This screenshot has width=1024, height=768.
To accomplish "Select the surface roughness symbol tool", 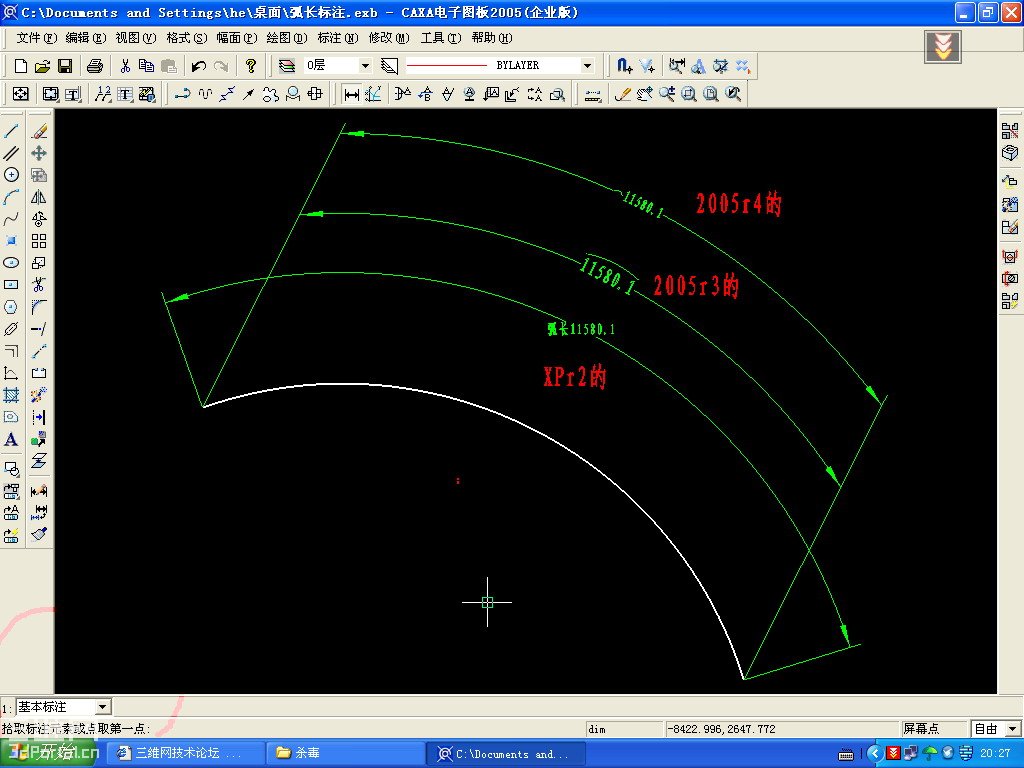I will (x=447, y=94).
